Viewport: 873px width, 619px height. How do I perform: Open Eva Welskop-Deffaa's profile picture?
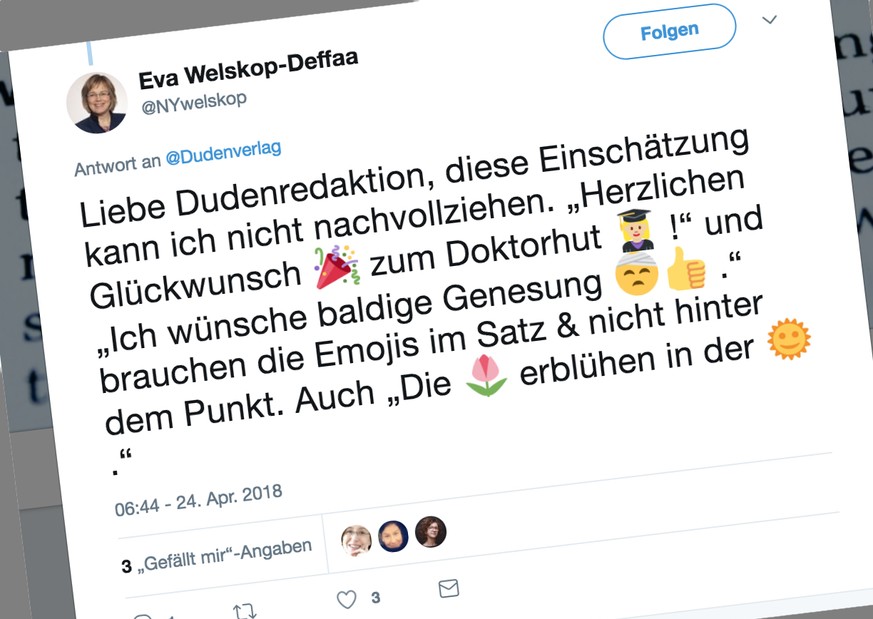pos(97,103)
